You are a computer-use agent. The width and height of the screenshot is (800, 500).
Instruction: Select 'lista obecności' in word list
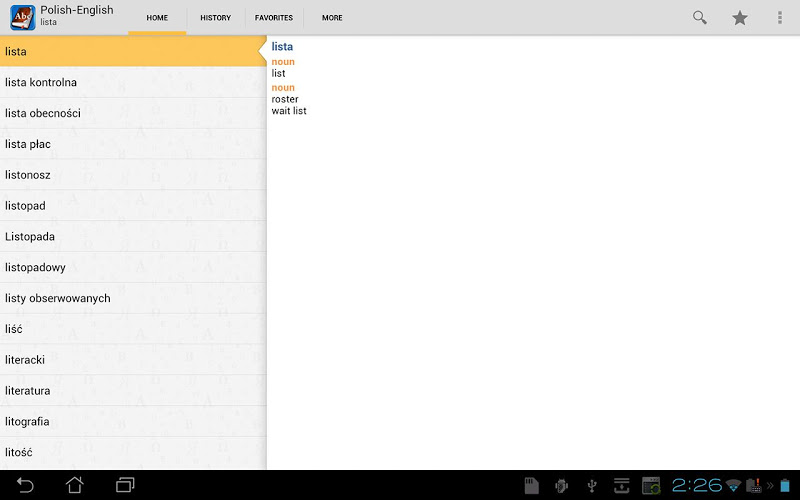click(133, 113)
